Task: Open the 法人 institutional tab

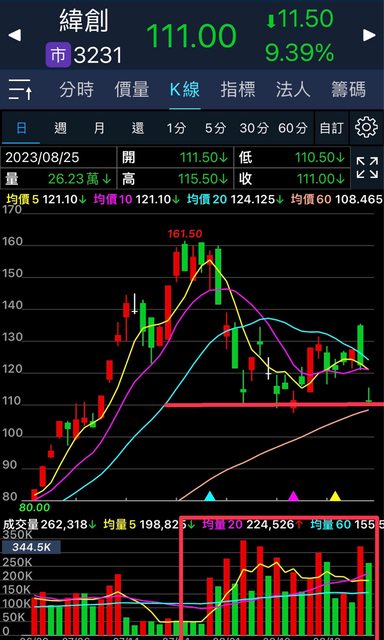Action: (293, 89)
